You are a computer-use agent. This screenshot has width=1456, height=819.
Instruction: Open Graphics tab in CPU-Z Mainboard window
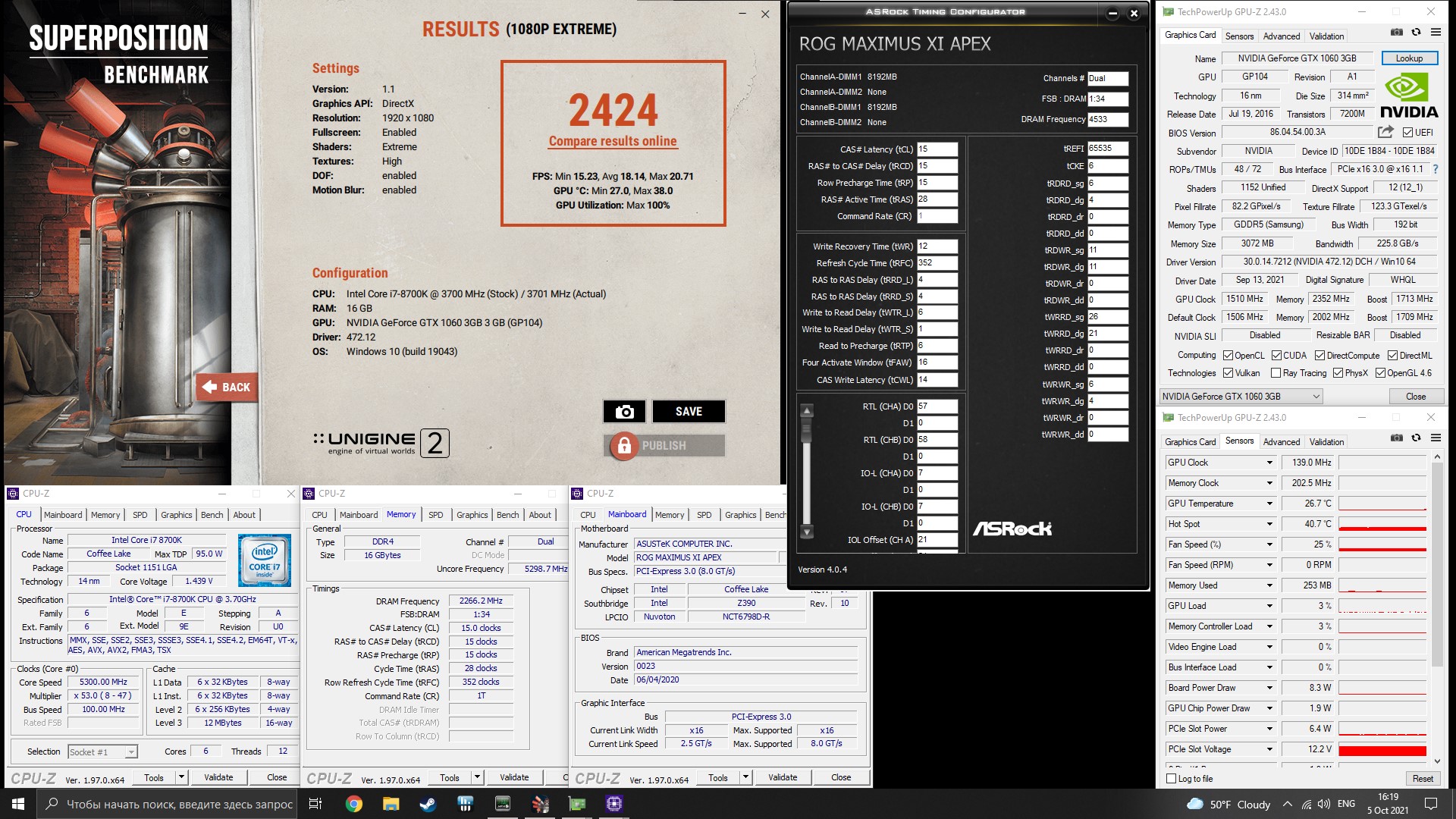pos(740,515)
